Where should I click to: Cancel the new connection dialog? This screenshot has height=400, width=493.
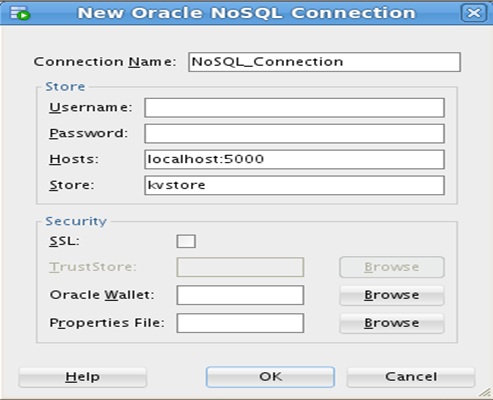[x=411, y=377]
